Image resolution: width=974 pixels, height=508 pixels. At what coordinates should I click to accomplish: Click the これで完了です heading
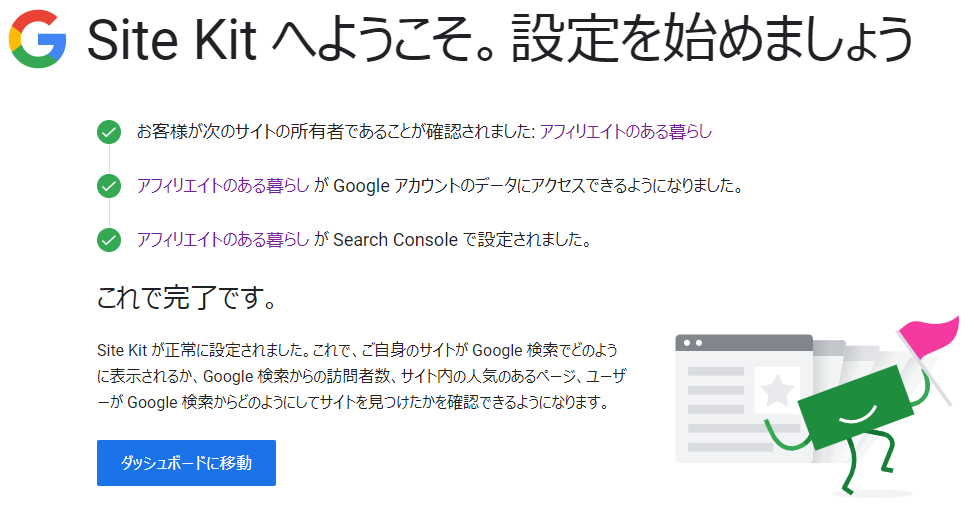pos(187,297)
